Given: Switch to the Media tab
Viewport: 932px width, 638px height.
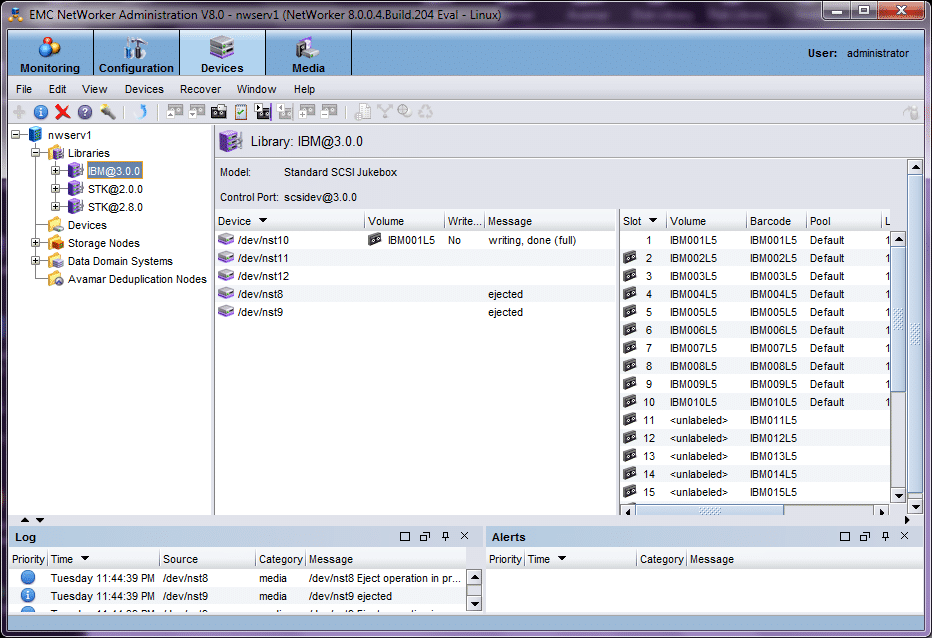Looking at the screenshot, I should [x=308, y=53].
